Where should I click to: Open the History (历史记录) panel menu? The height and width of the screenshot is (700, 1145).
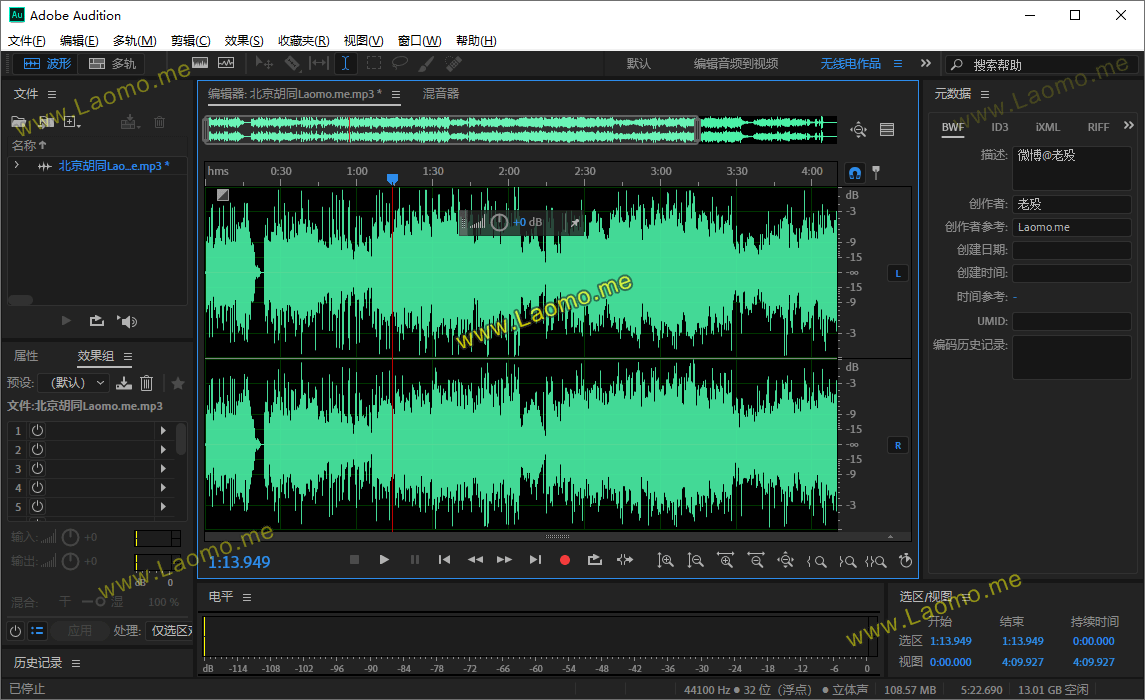(76, 664)
